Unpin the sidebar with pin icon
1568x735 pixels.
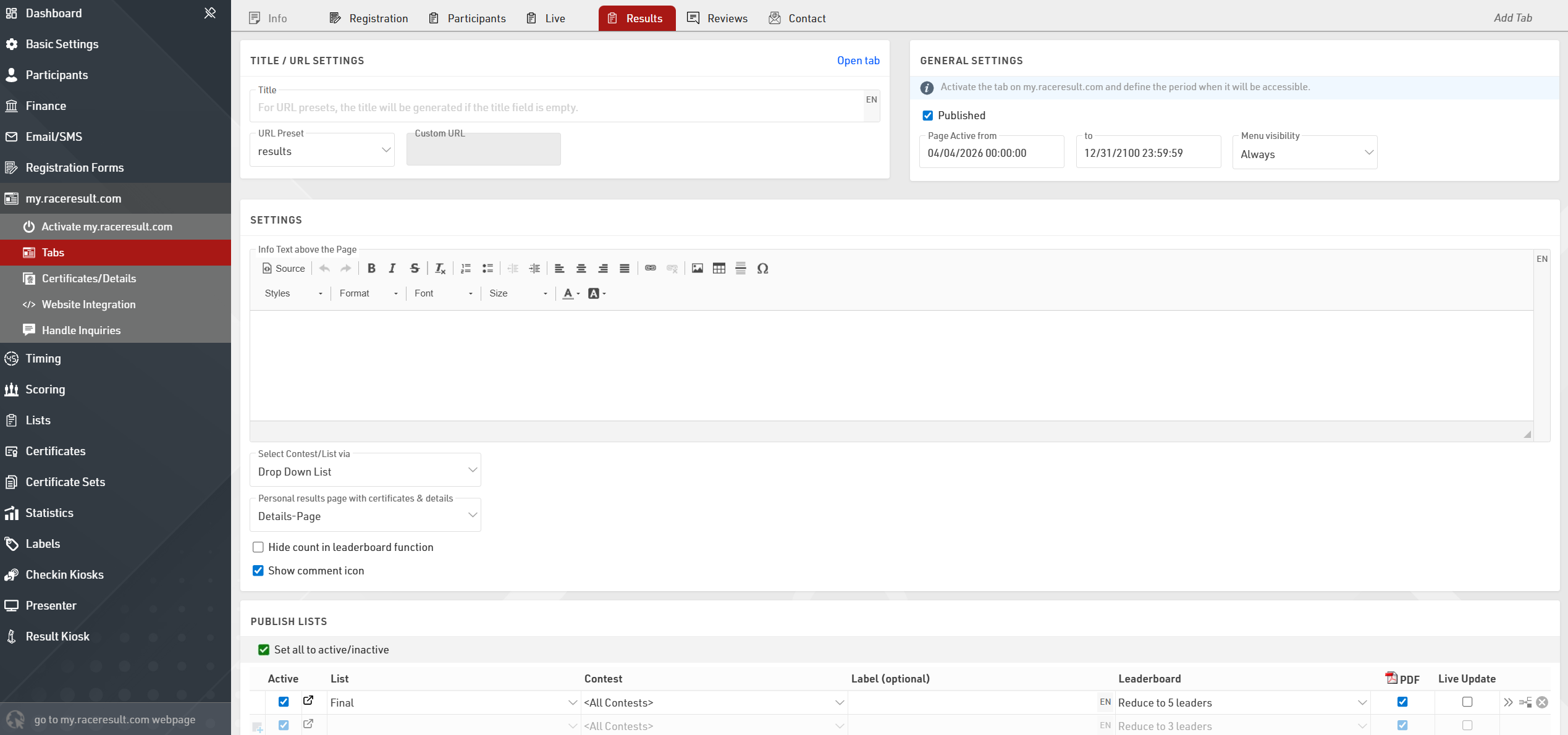(x=210, y=13)
